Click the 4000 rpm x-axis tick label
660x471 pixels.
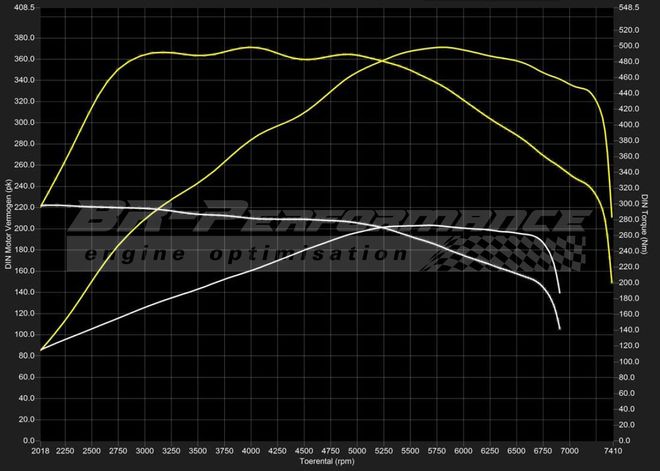pyautogui.click(x=251, y=450)
